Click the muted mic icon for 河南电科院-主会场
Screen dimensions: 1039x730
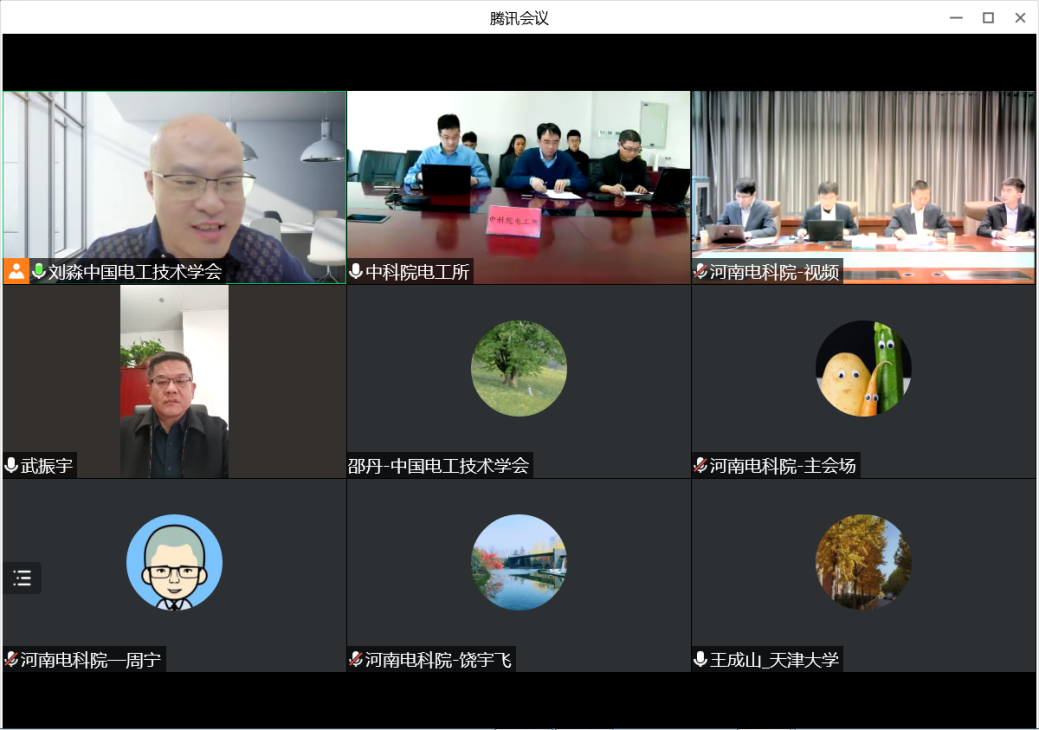(701, 465)
